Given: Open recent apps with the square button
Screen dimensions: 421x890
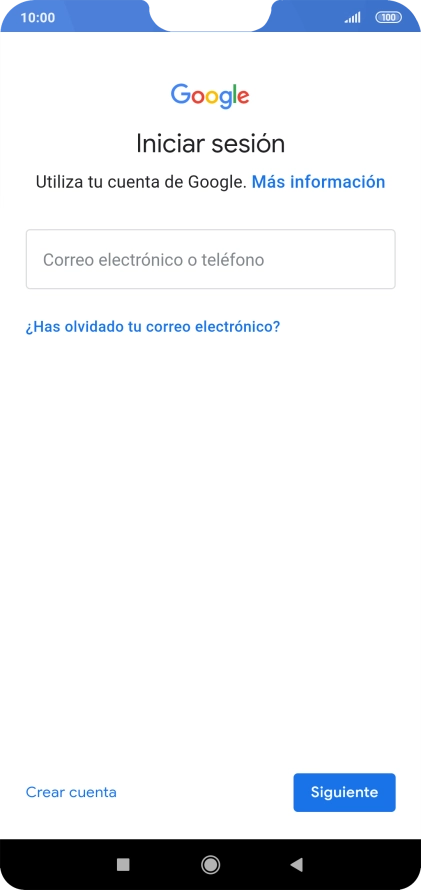Looking at the screenshot, I should tap(123, 864).
